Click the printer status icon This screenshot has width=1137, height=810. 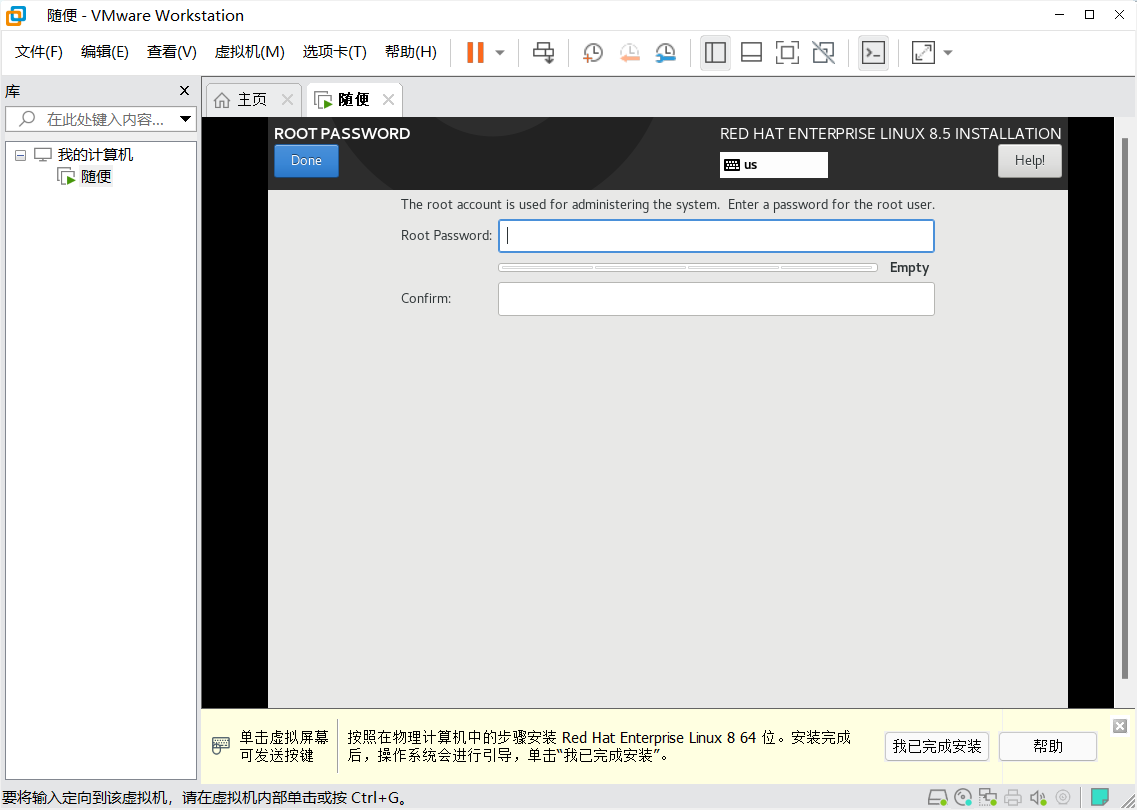(x=1013, y=798)
